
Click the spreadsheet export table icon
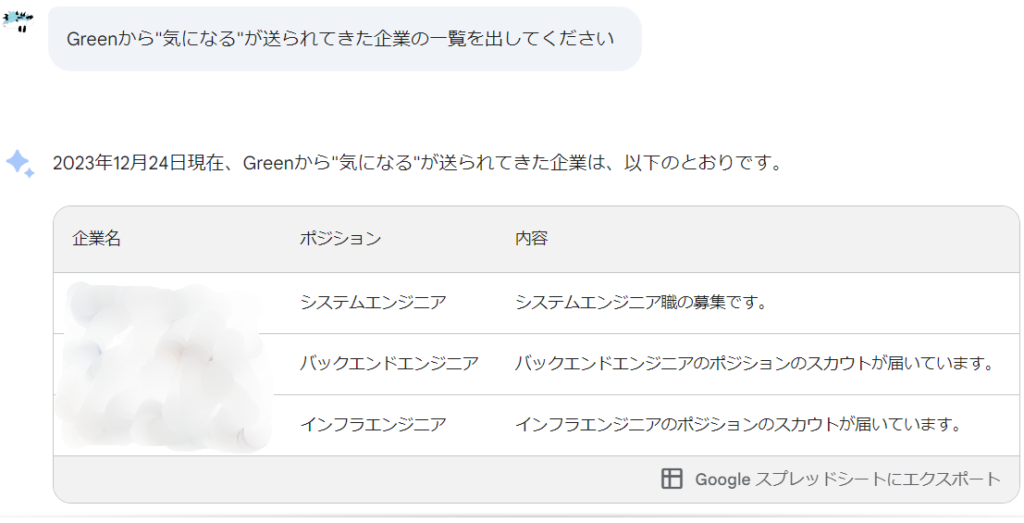coord(671,479)
